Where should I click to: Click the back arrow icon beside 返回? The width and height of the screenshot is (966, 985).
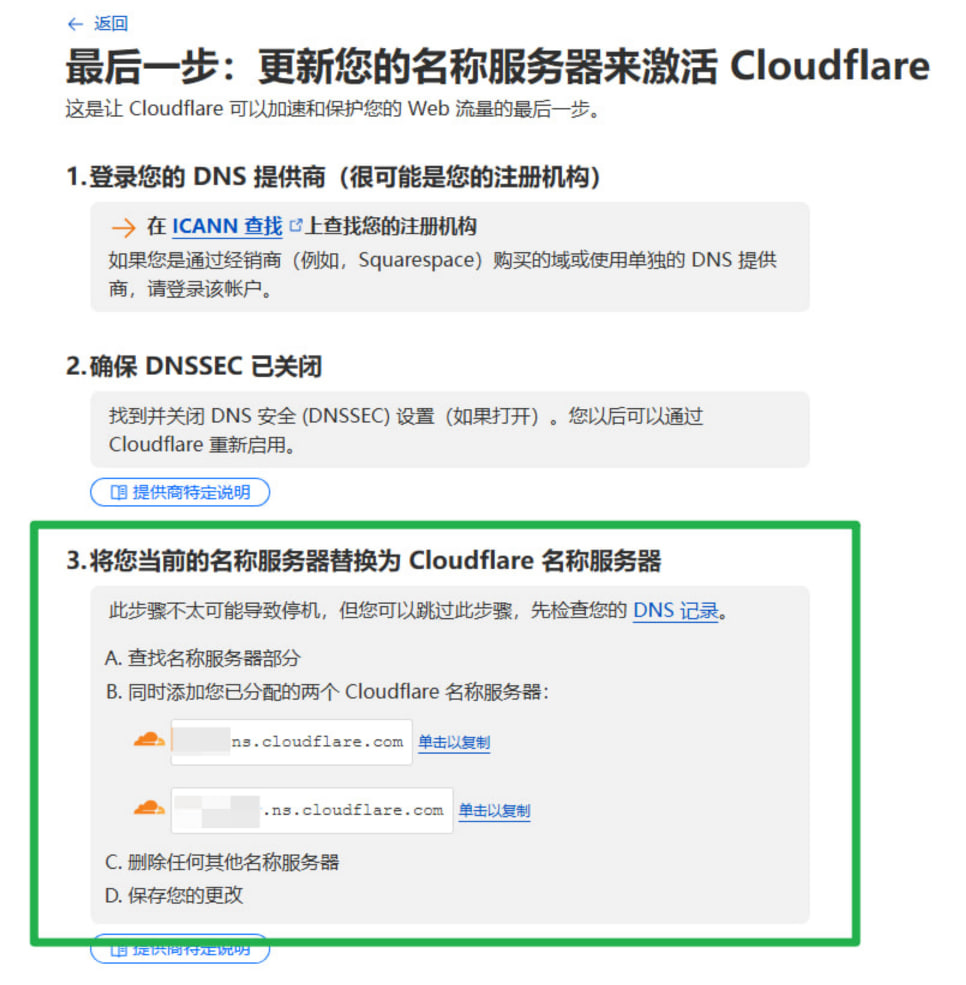75,24
